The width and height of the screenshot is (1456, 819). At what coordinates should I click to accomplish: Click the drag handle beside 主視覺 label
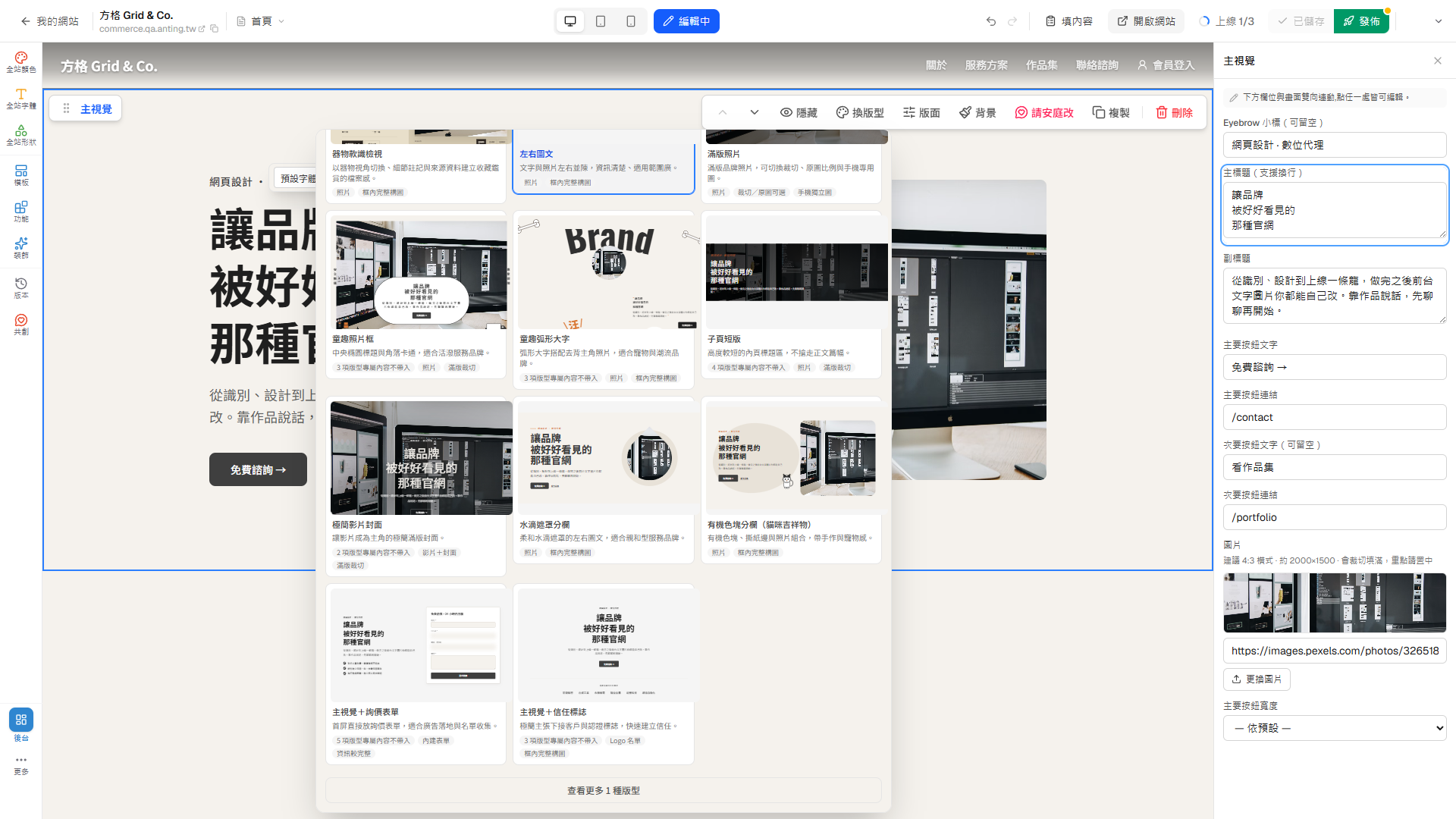67,108
